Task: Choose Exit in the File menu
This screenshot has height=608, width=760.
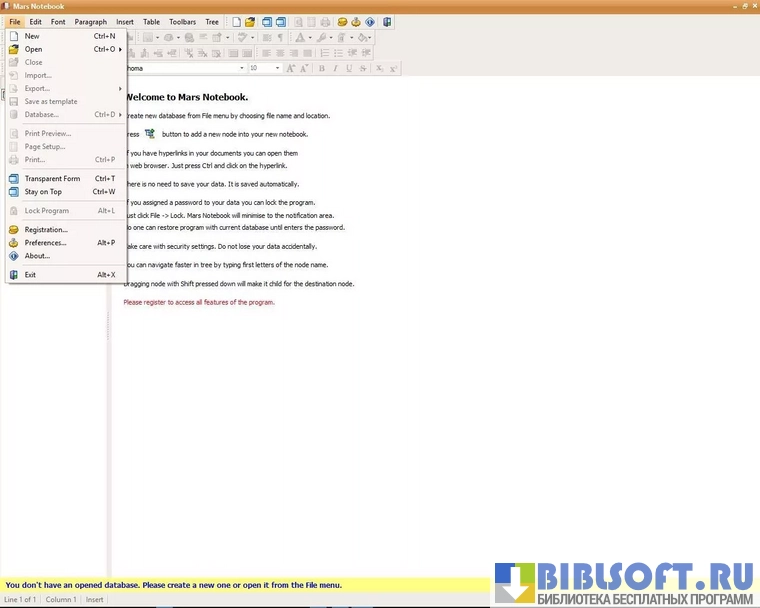Action: point(30,275)
